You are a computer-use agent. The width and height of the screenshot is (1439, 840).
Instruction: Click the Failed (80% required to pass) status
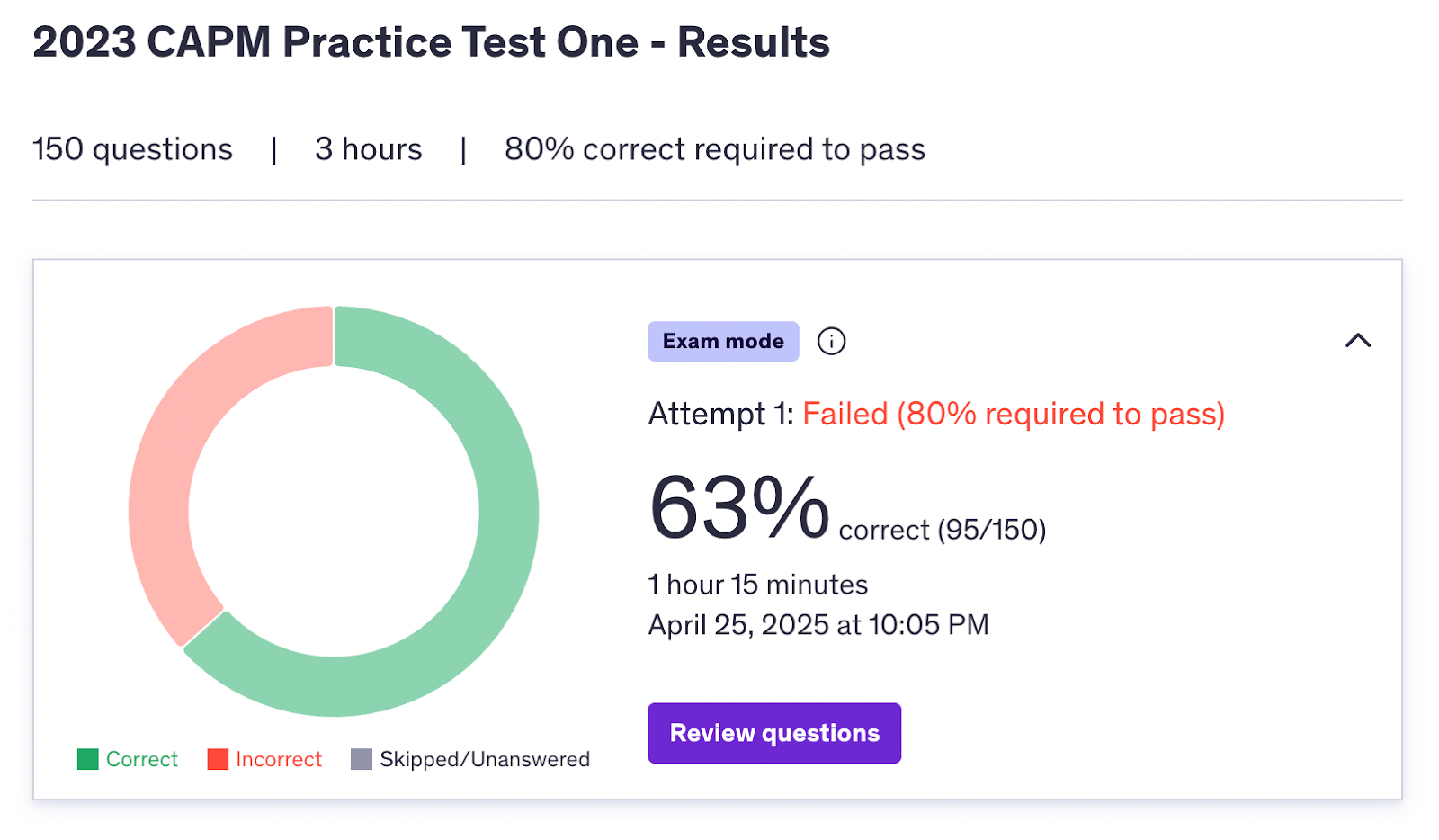point(1014,414)
